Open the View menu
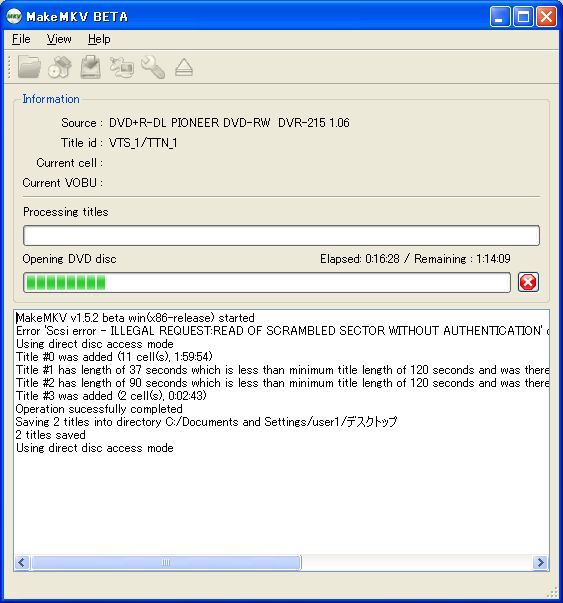563x603 pixels. [x=59, y=39]
